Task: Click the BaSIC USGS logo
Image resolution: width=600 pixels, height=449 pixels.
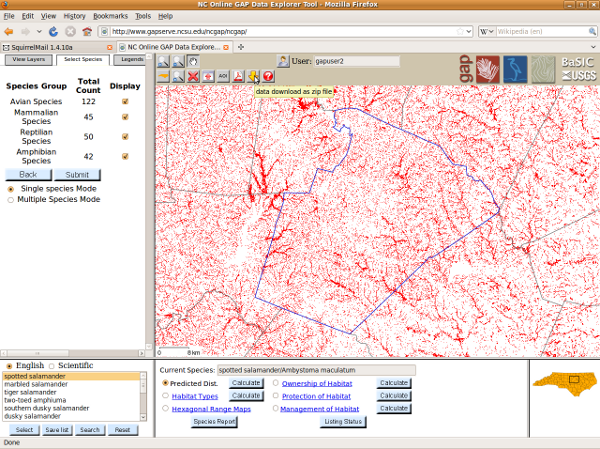Action: tap(579, 69)
